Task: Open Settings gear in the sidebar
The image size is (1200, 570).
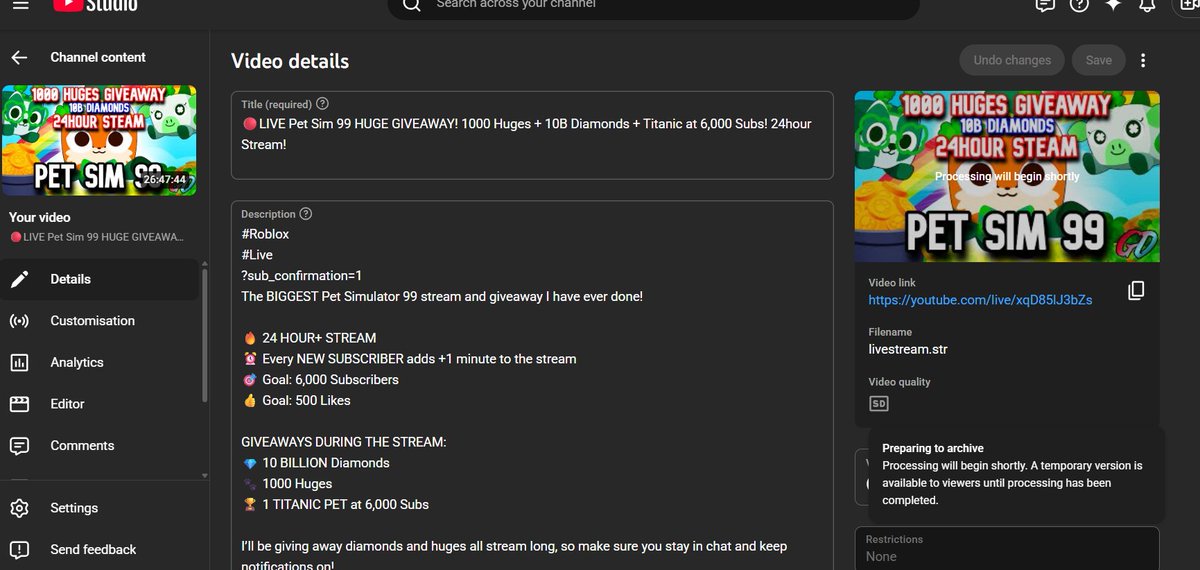Action: click(x=100, y=508)
